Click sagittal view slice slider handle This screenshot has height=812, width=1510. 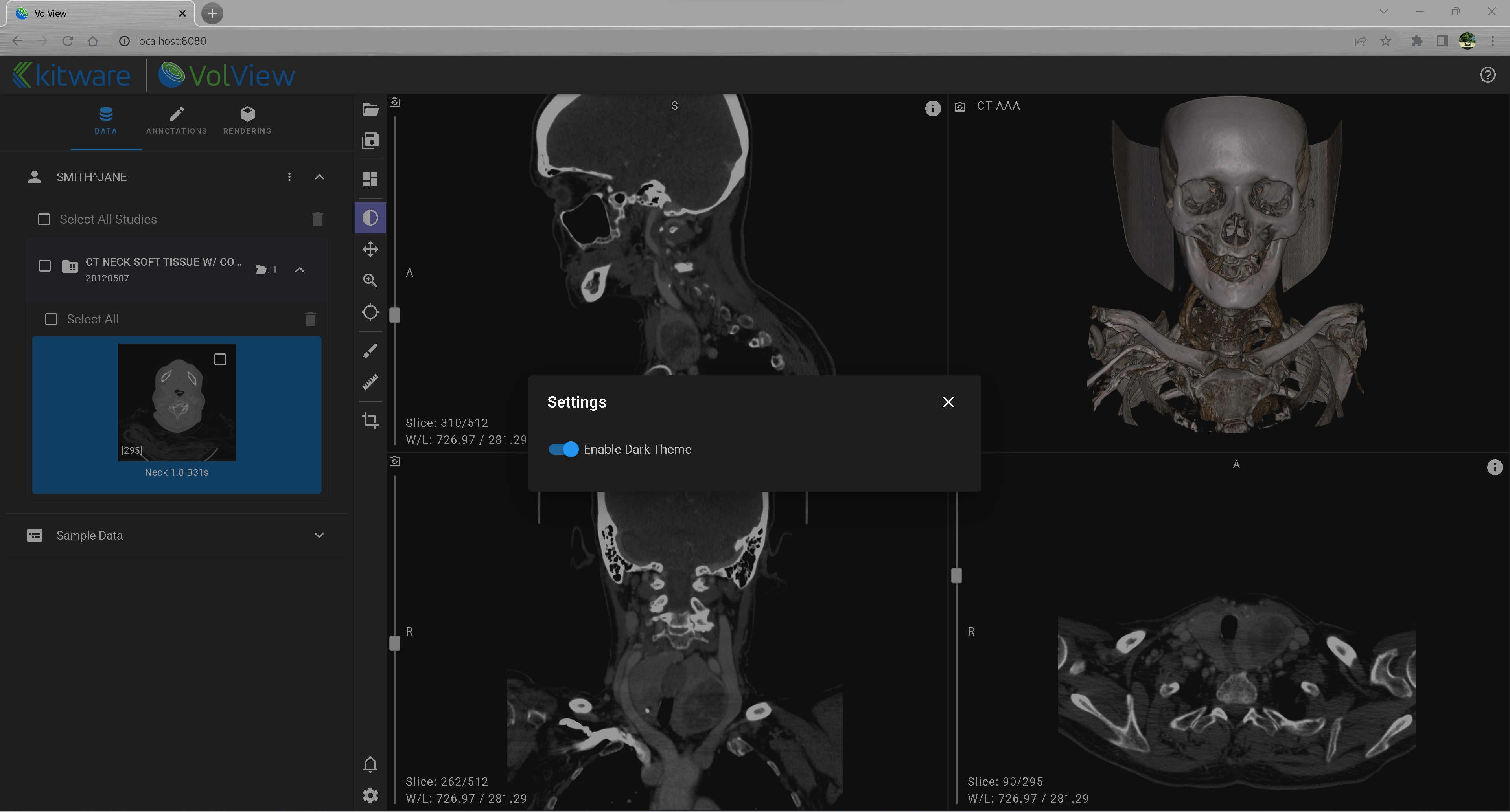click(x=395, y=315)
